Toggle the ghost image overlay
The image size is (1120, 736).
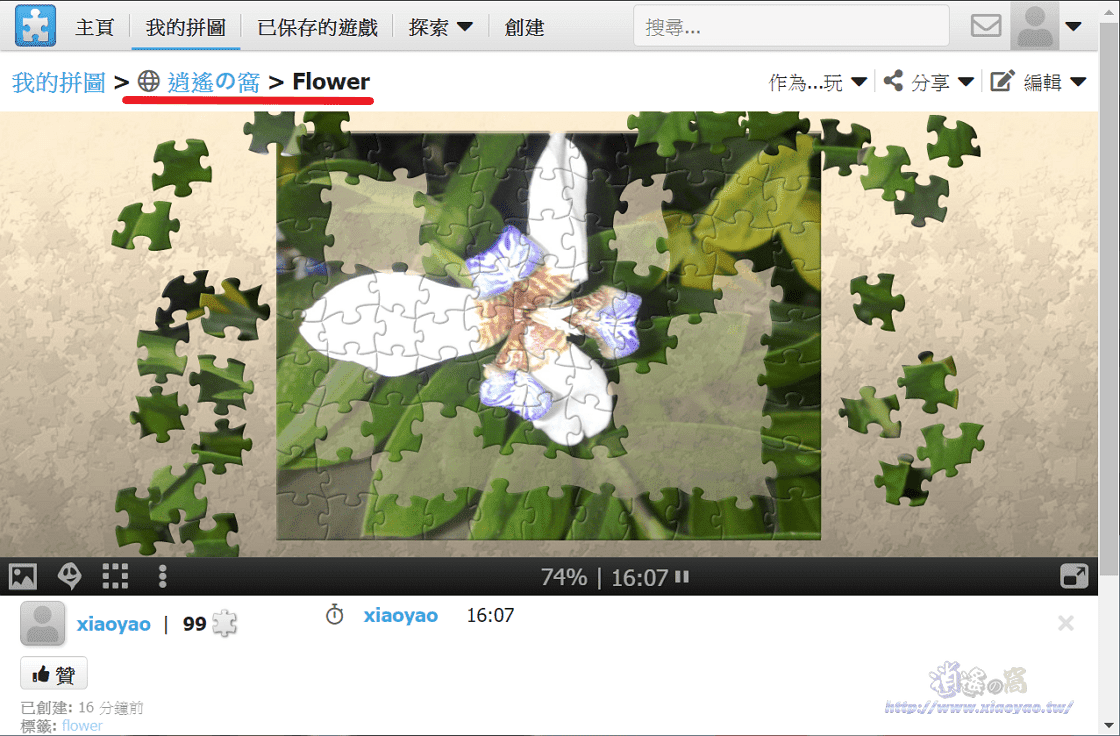point(70,576)
